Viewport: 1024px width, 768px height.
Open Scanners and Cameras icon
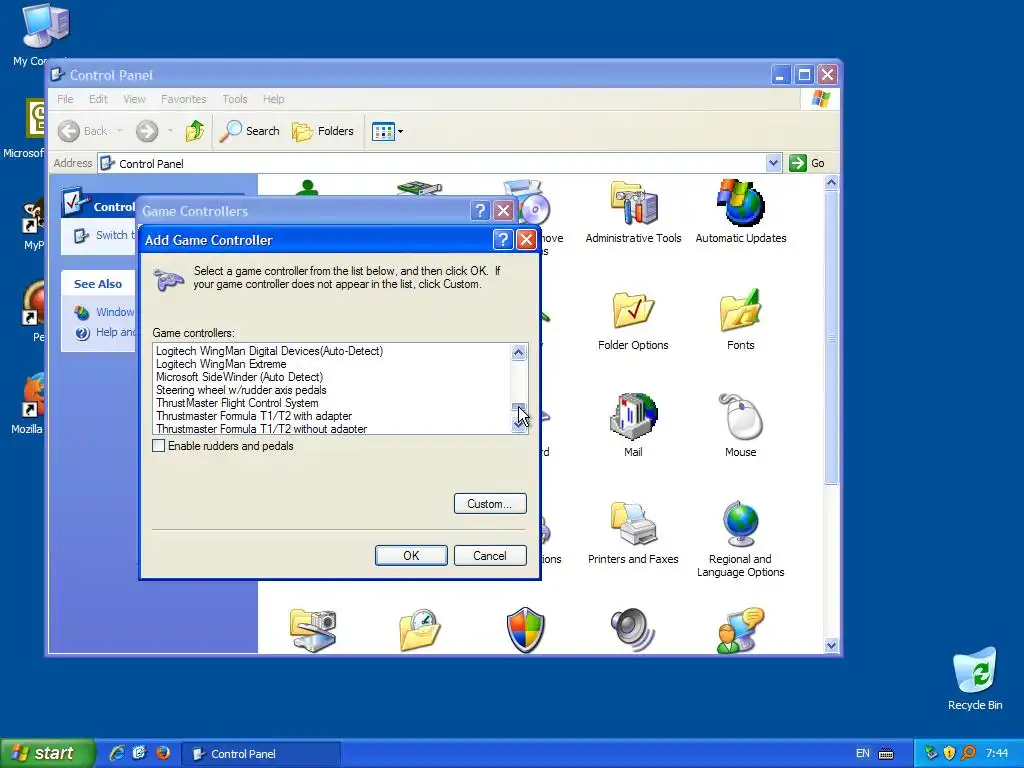[313, 630]
